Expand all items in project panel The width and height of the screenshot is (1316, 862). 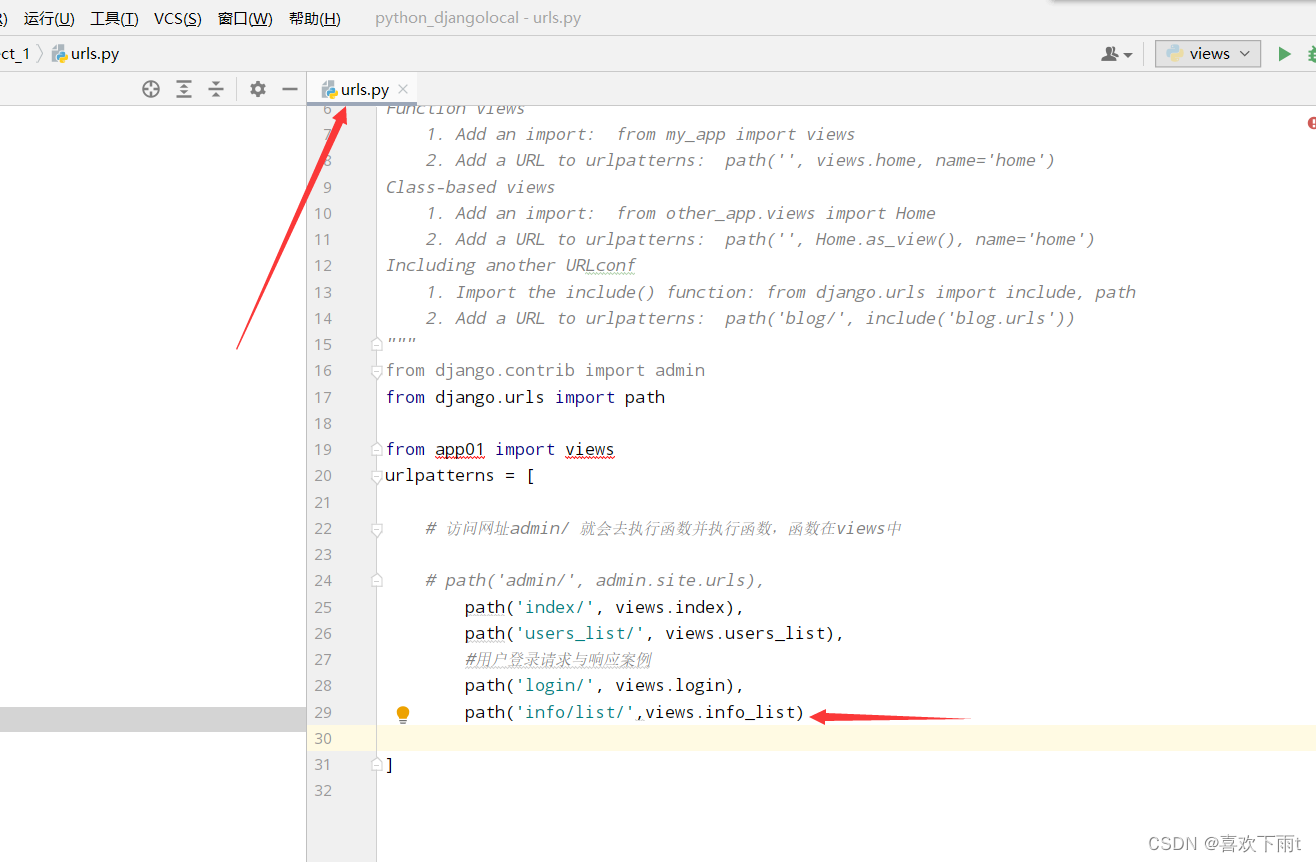coord(184,89)
